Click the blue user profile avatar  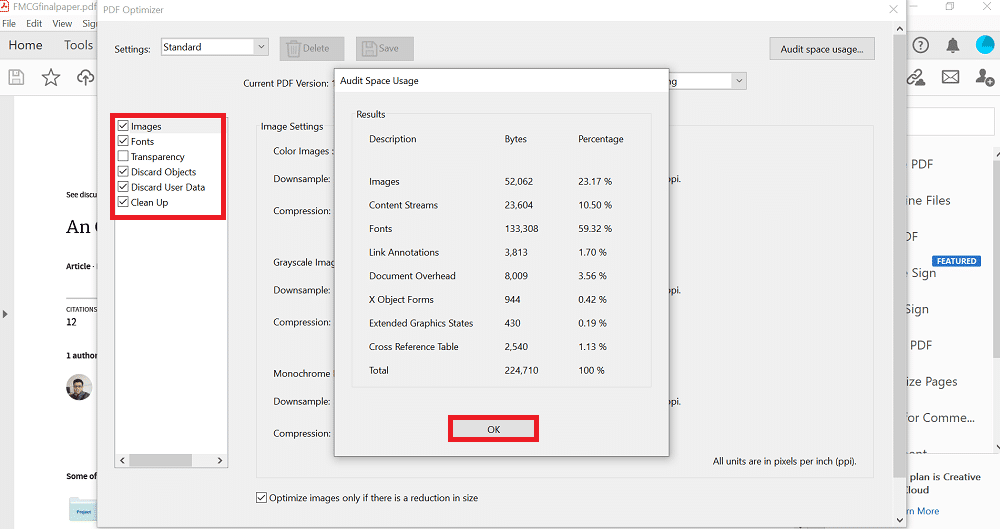click(985, 45)
